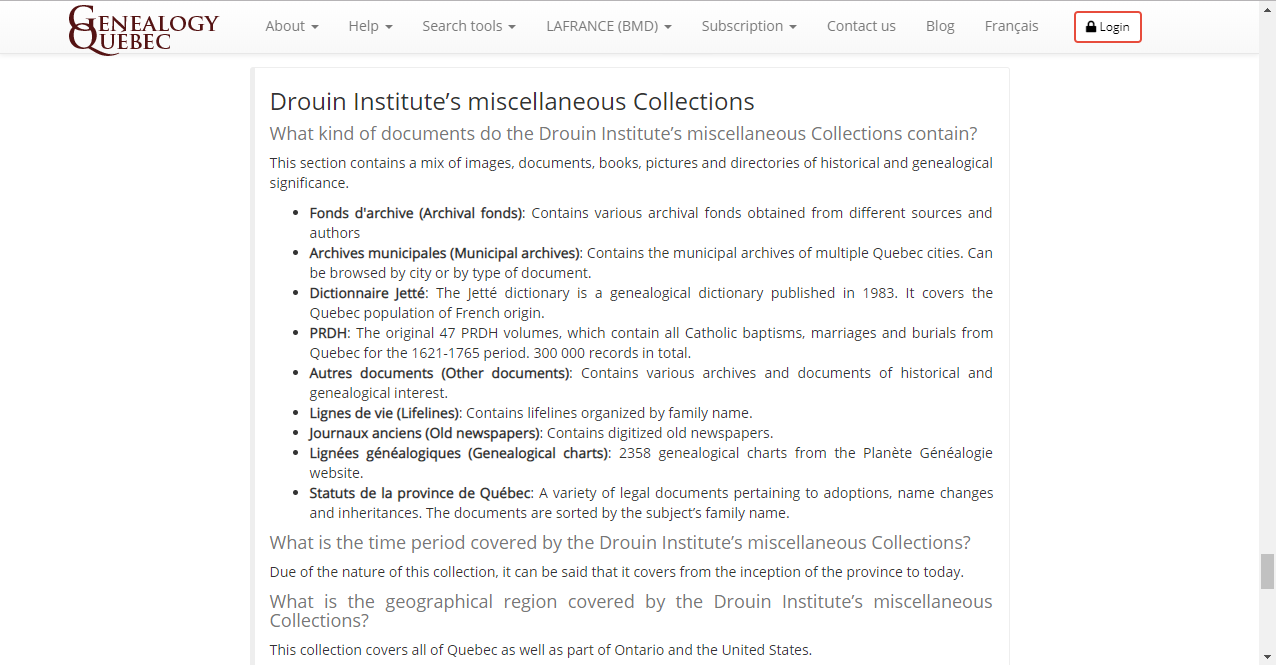
Task: Click the Drouin Institute's miscellaneous Collections heading
Action: [512, 101]
